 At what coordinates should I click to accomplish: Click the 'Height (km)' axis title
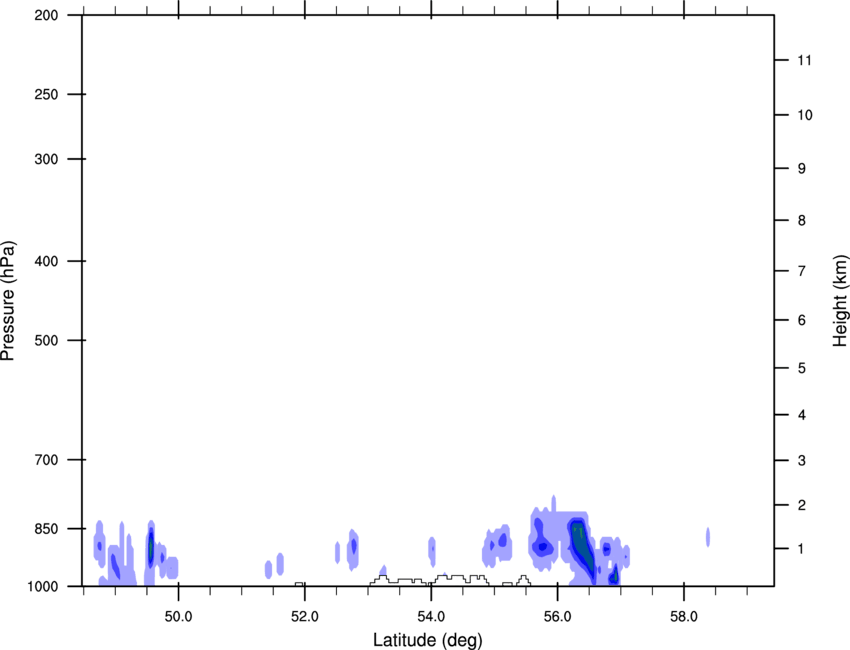click(840, 301)
